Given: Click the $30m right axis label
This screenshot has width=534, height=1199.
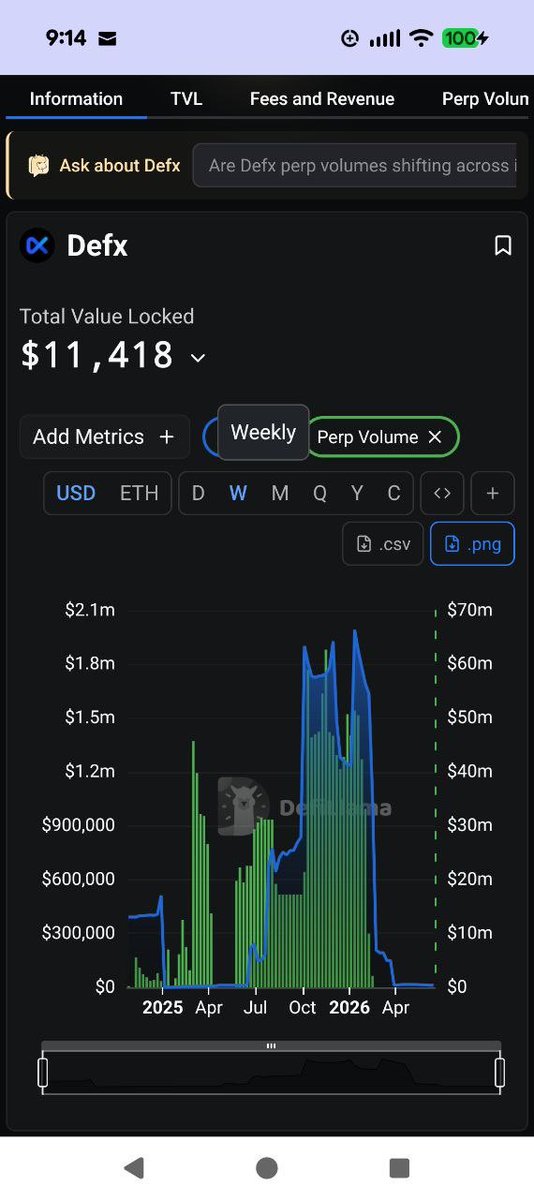Looking at the screenshot, I should (x=470, y=824).
